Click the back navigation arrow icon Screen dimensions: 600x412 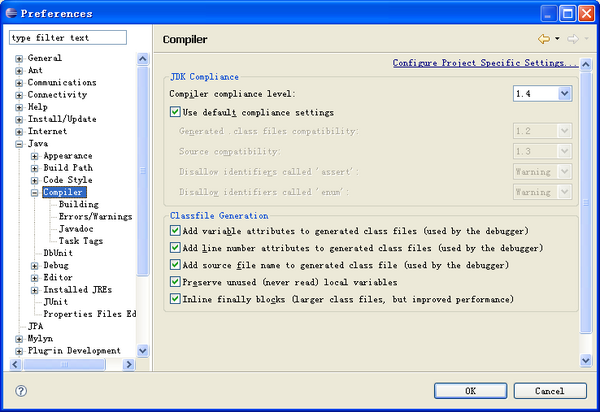click(544, 39)
